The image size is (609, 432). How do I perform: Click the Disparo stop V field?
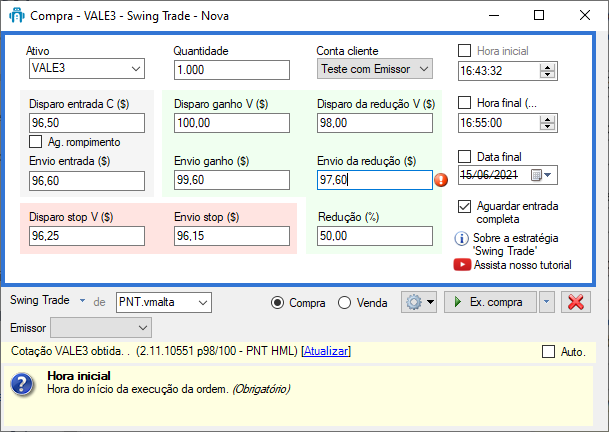click(87, 236)
